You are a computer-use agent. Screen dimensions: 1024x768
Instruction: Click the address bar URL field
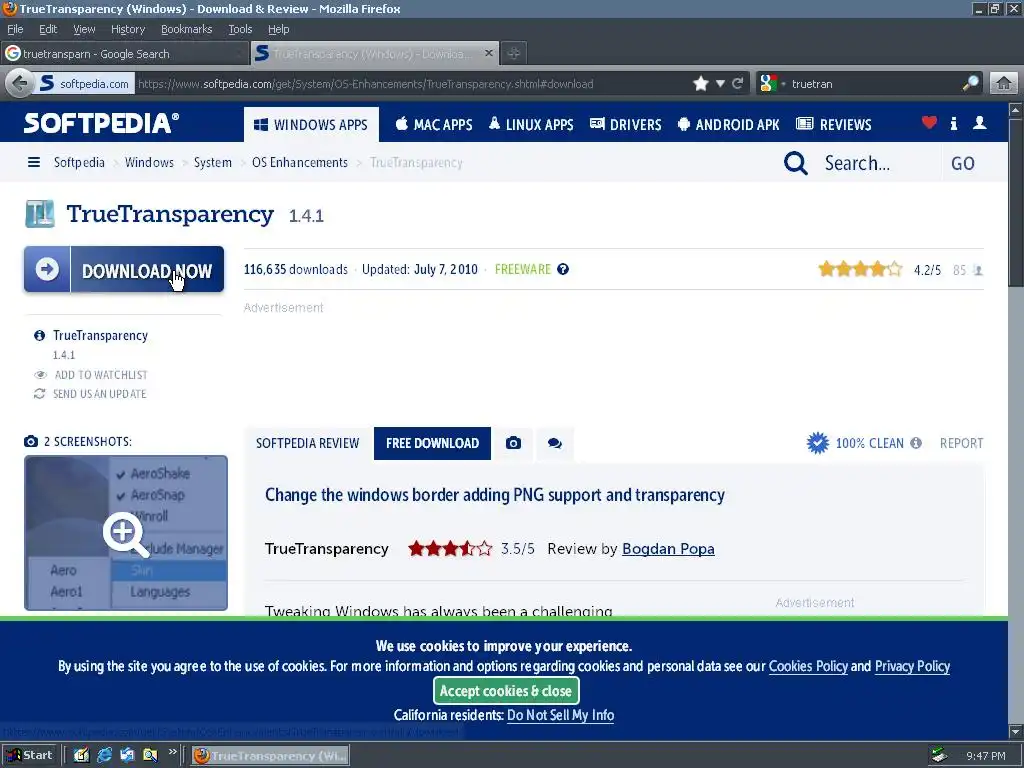click(411, 84)
